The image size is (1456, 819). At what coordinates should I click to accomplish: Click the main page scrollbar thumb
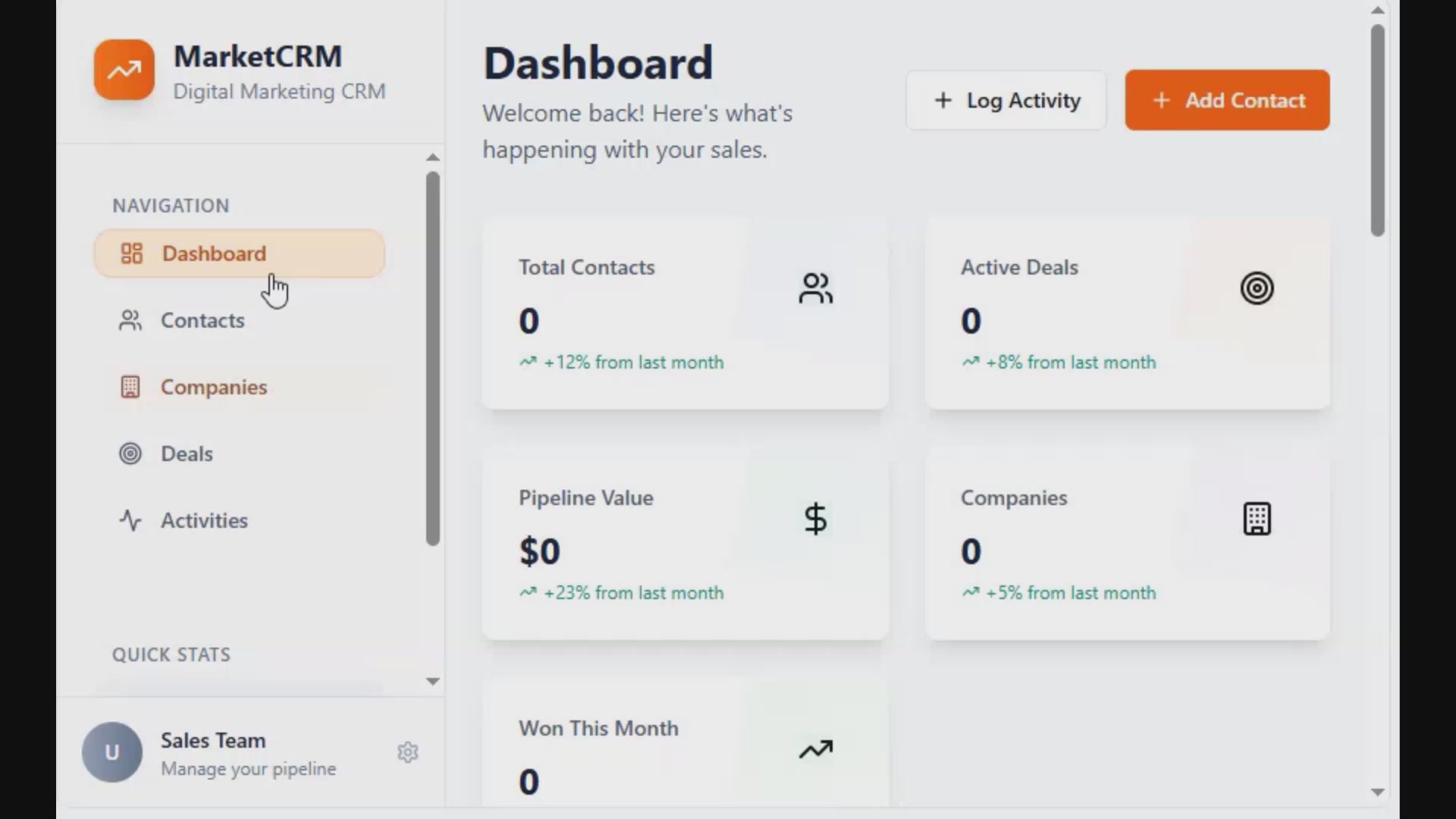(1378, 129)
